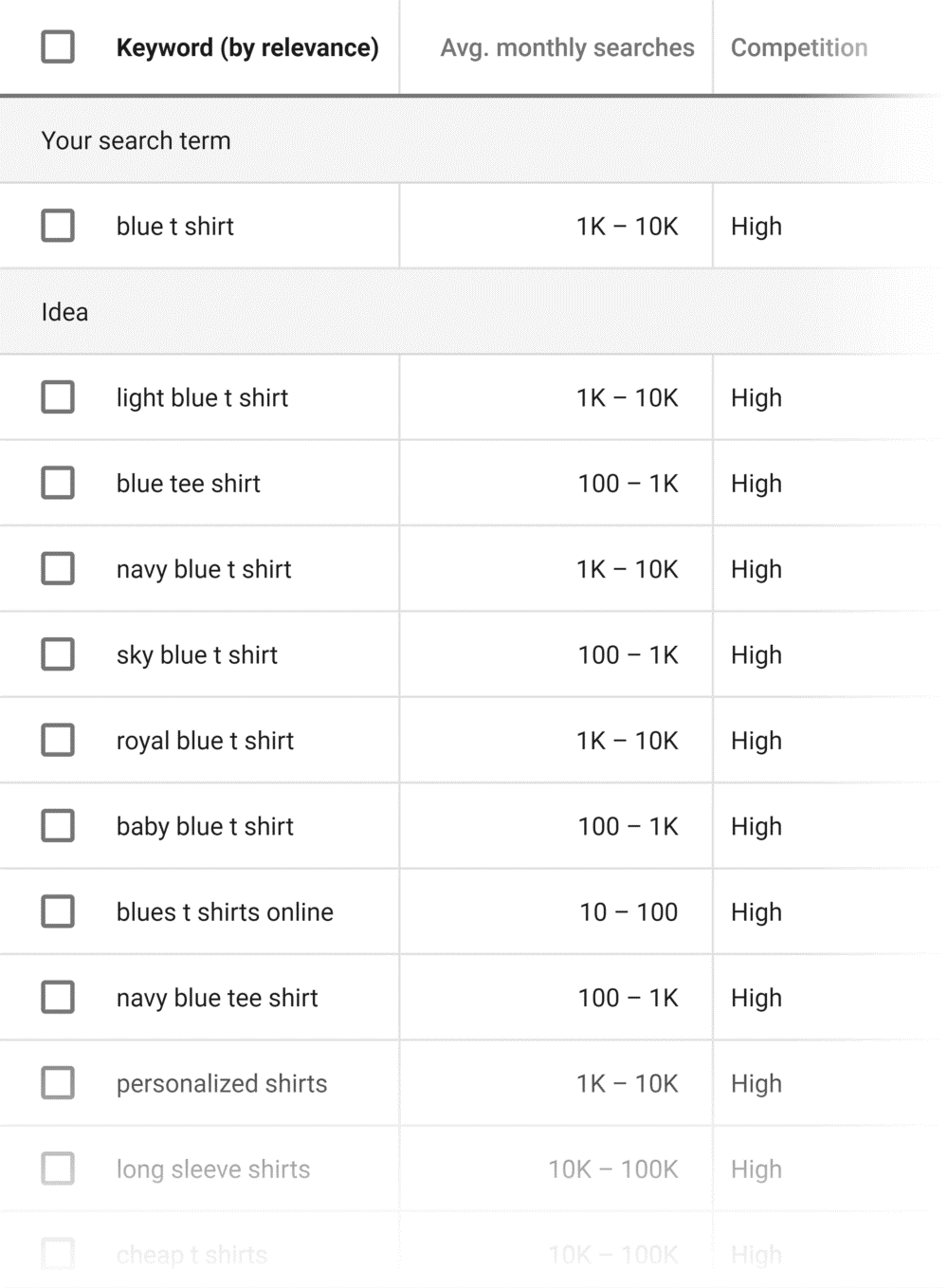Viewport: 948px width, 1288px height.
Task: Sort by Keyword (by relevance) column header
Action: 247,47
